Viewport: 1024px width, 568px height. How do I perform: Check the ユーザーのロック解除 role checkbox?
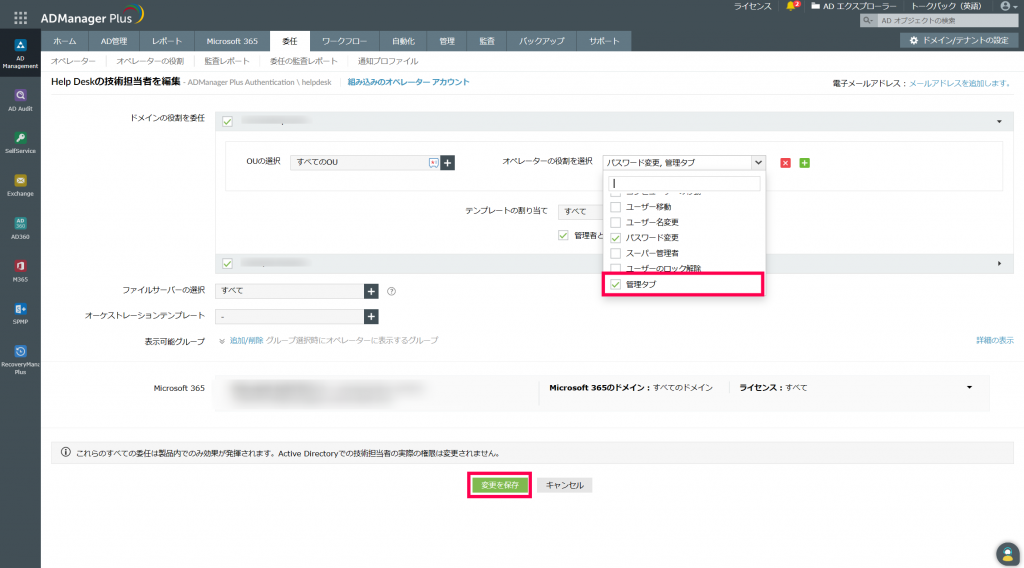[615, 268]
